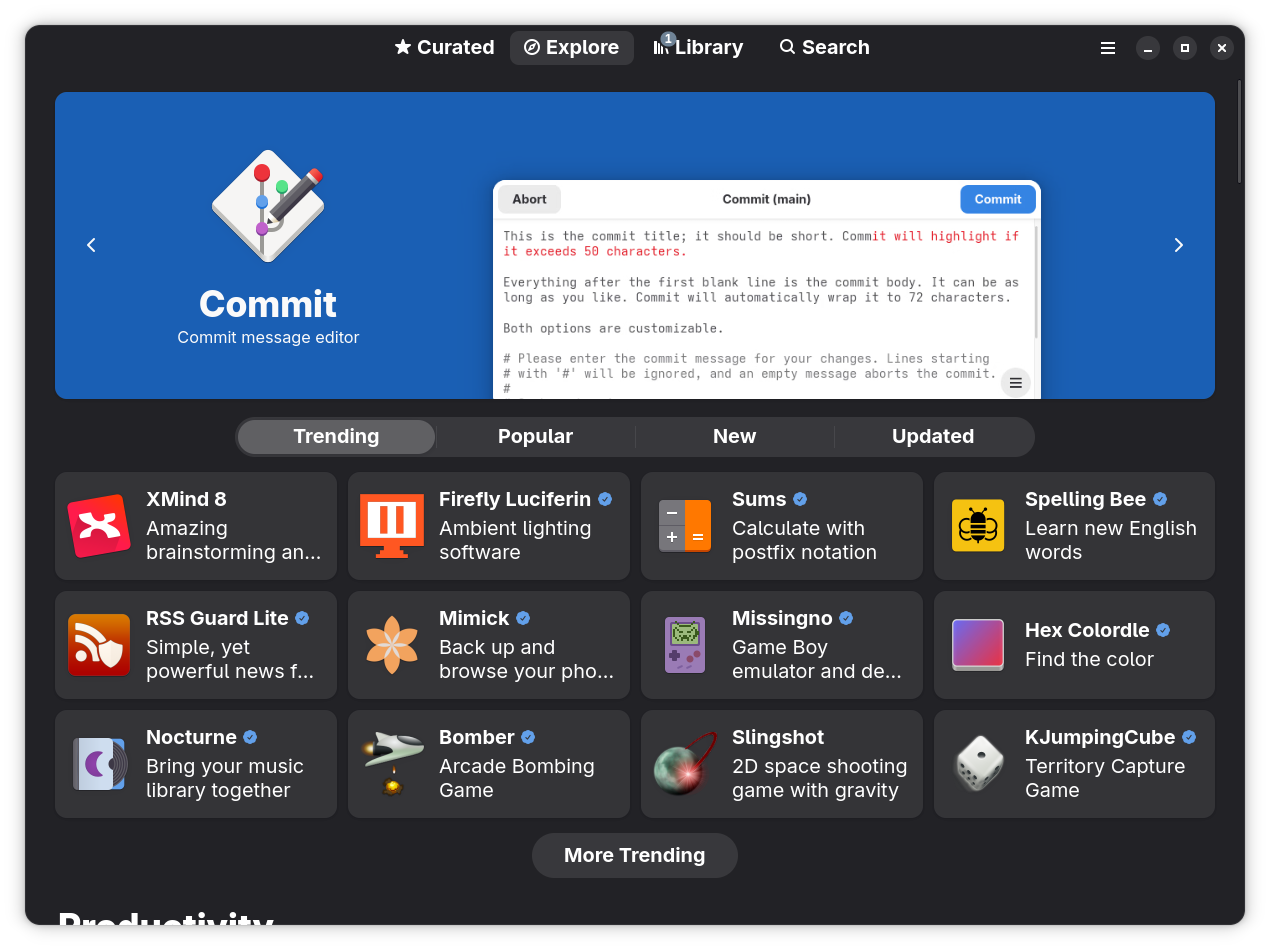This screenshot has height=950, width=1270.
Task: Click verified badge beside Hex Colordle
Action: click(1163, 630)
